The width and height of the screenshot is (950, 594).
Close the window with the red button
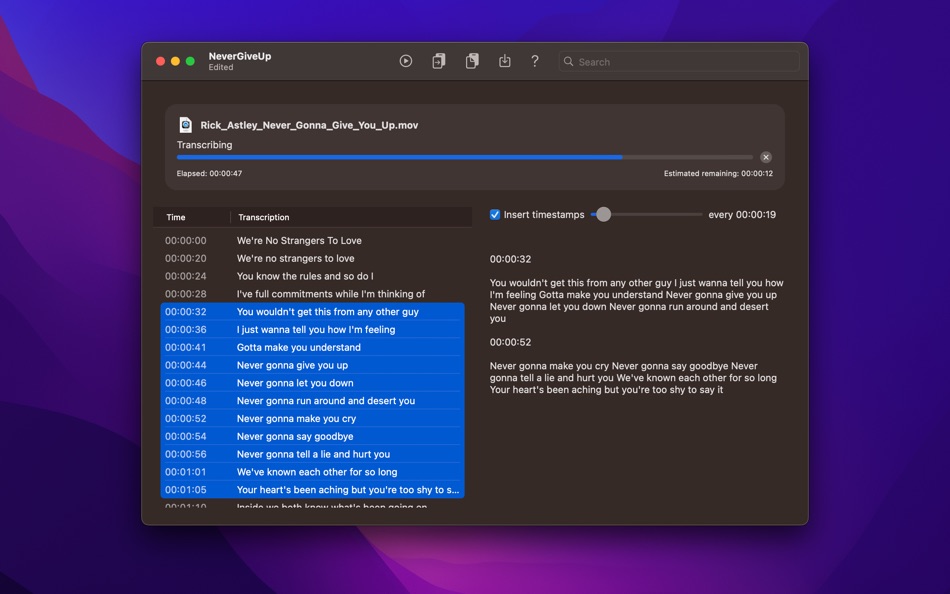click(161, 61)
